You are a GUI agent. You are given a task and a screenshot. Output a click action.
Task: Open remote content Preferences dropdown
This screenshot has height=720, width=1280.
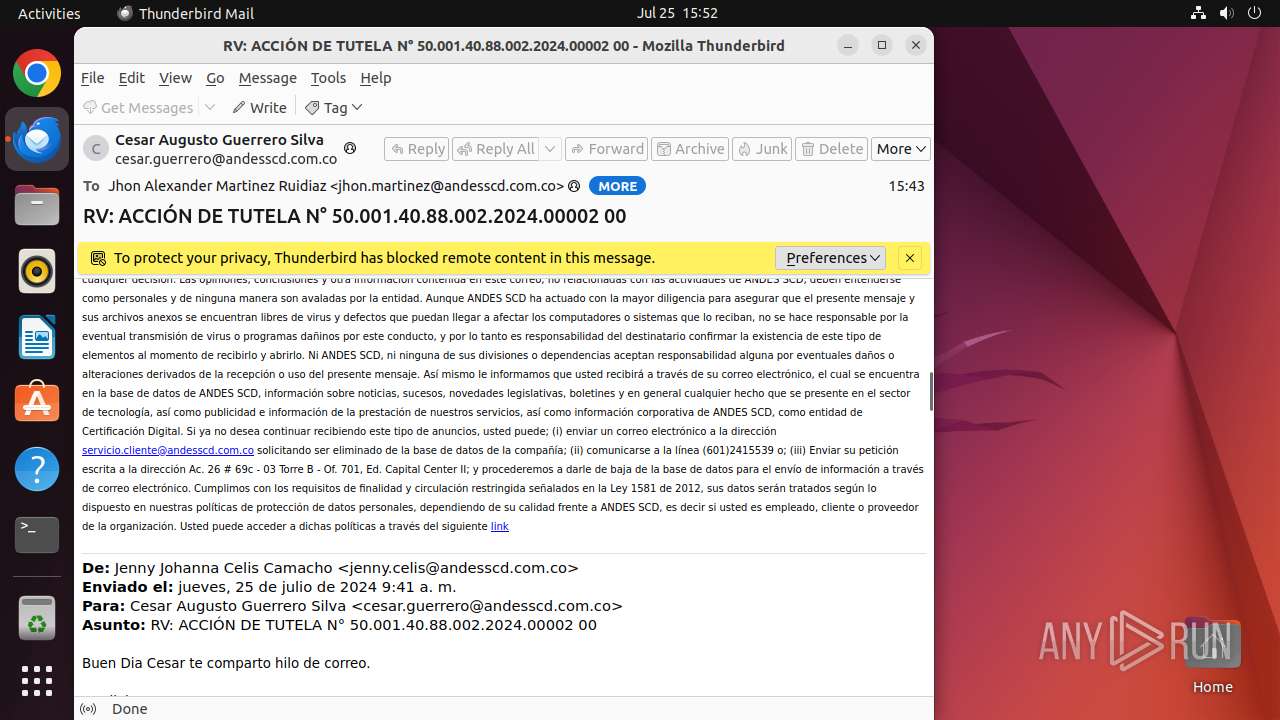click(x=830, y=258)
